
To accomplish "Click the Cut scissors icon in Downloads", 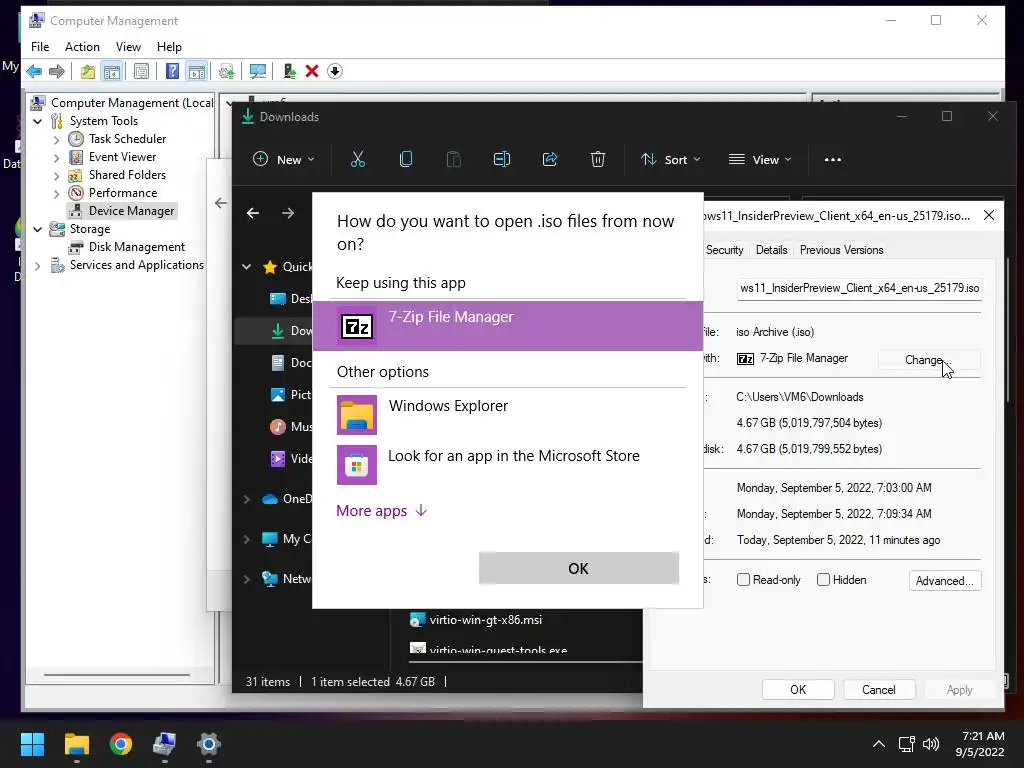I will [358, 159].
